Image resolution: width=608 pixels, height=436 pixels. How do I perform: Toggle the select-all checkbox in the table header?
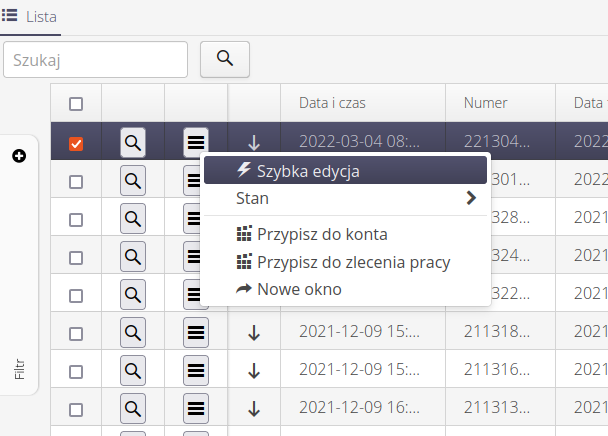76,103
